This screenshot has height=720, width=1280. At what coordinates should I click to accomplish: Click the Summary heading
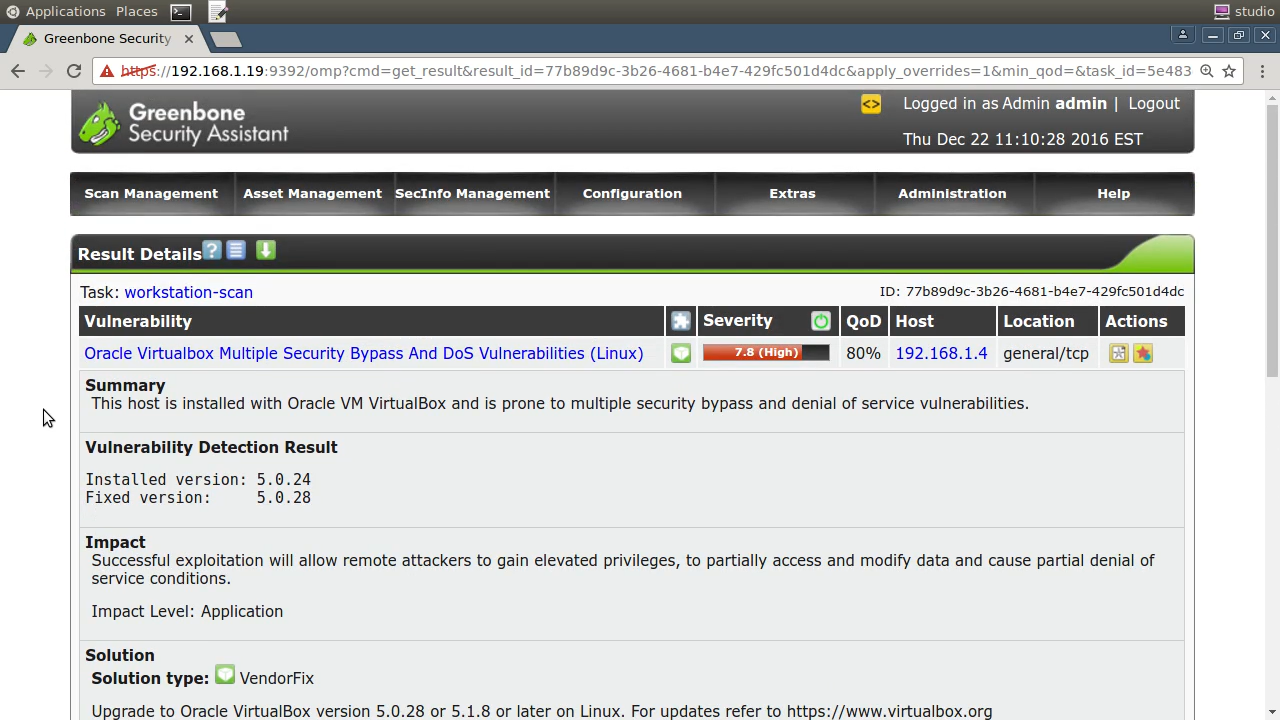(x=125, y=385)
